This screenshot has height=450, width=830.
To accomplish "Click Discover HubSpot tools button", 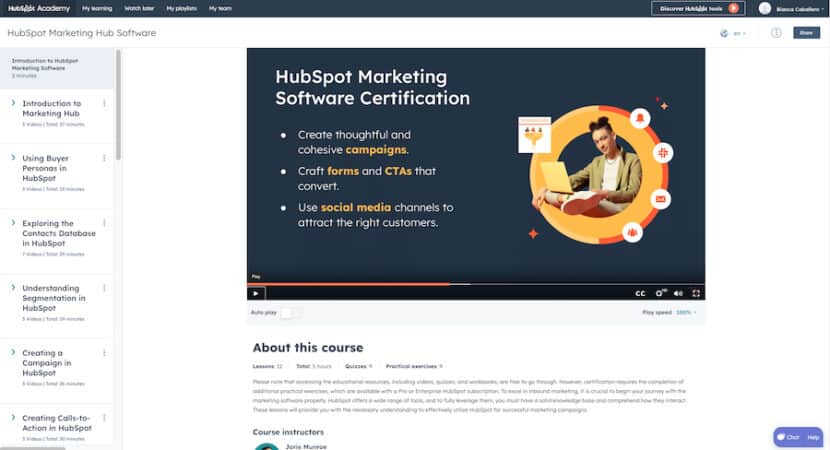I will pos(697,8).
